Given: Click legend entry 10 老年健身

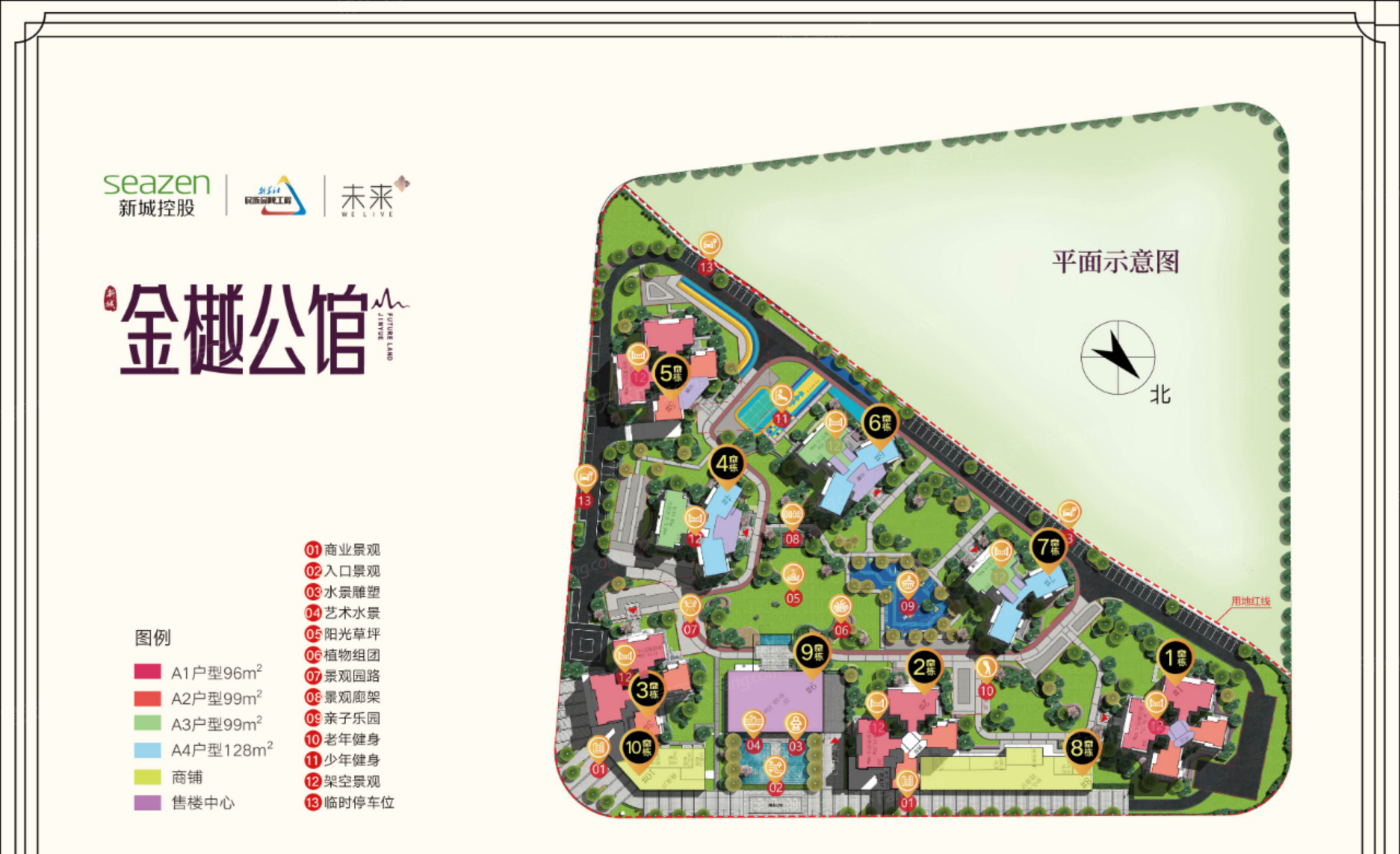Looking at the screenshot, I should (x=344, y=739).
